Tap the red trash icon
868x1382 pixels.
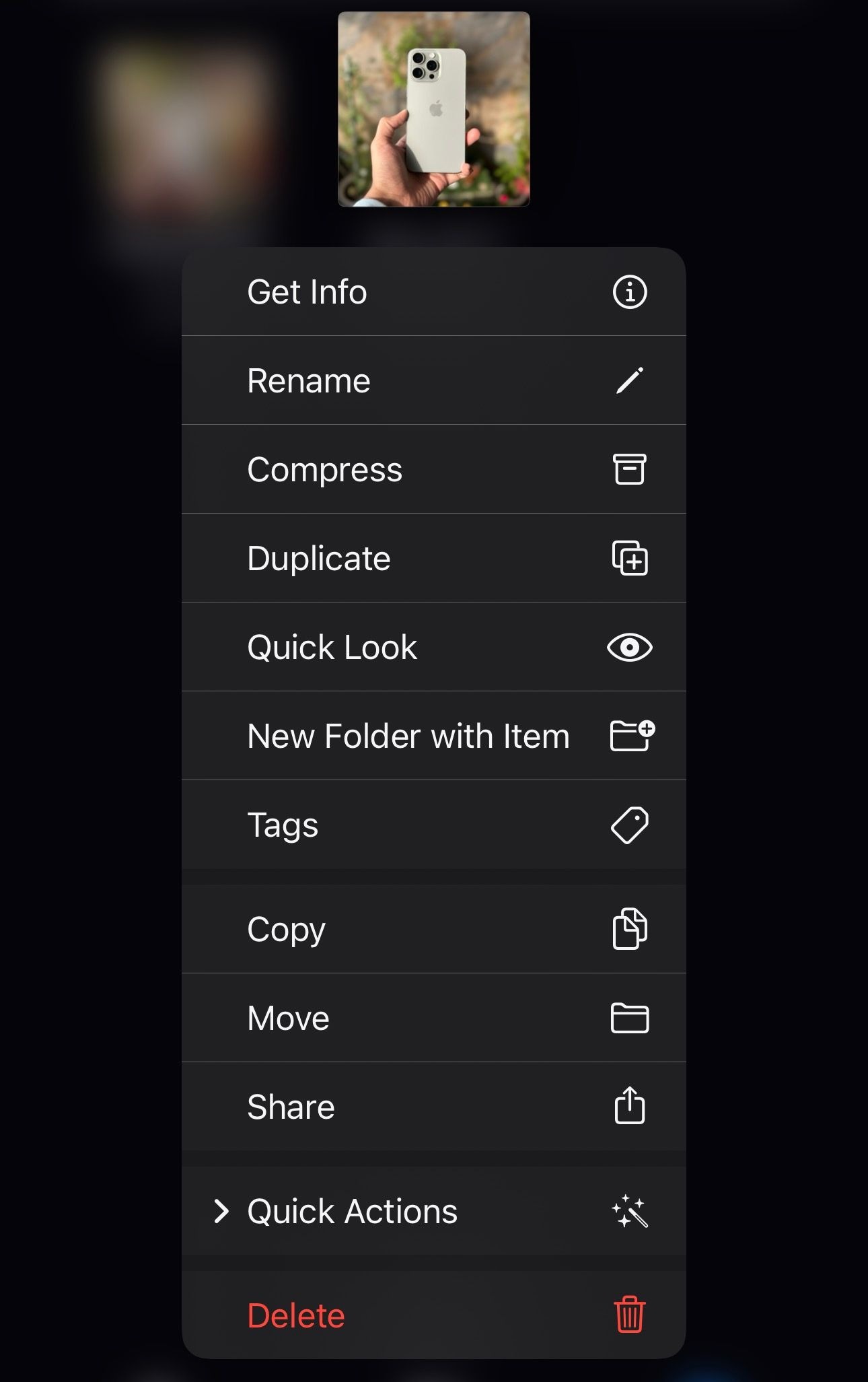point(630,1315)
